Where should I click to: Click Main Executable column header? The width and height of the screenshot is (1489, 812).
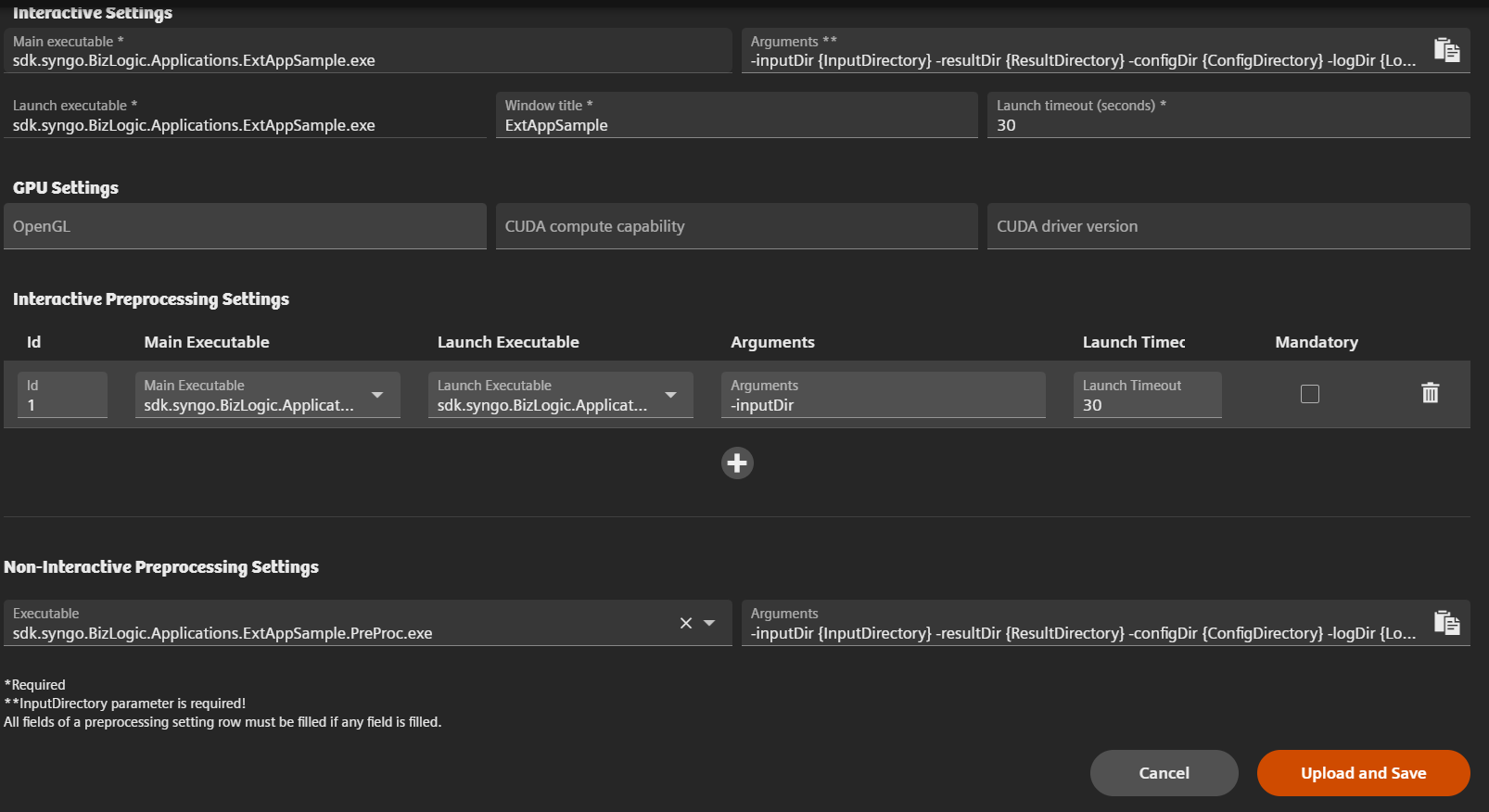pyautogui.click(x=207, y=342)
